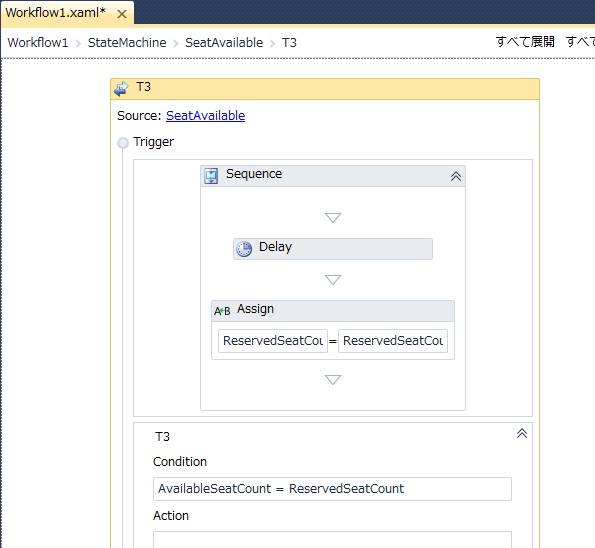
Task: Select the Trigger circle marker
Action: [x=123, y=143]
